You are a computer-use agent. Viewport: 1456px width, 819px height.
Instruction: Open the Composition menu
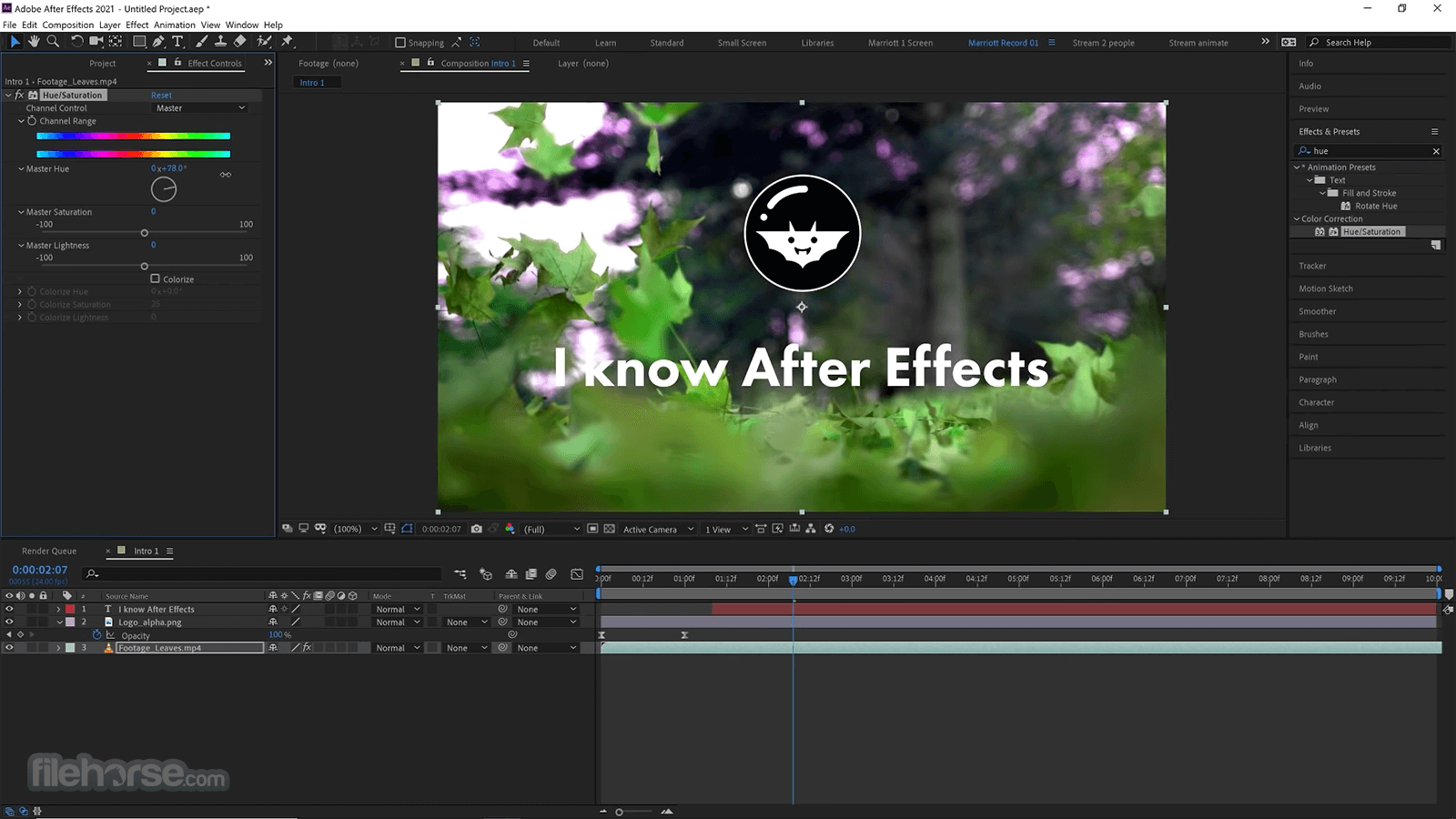click(68, 25)
